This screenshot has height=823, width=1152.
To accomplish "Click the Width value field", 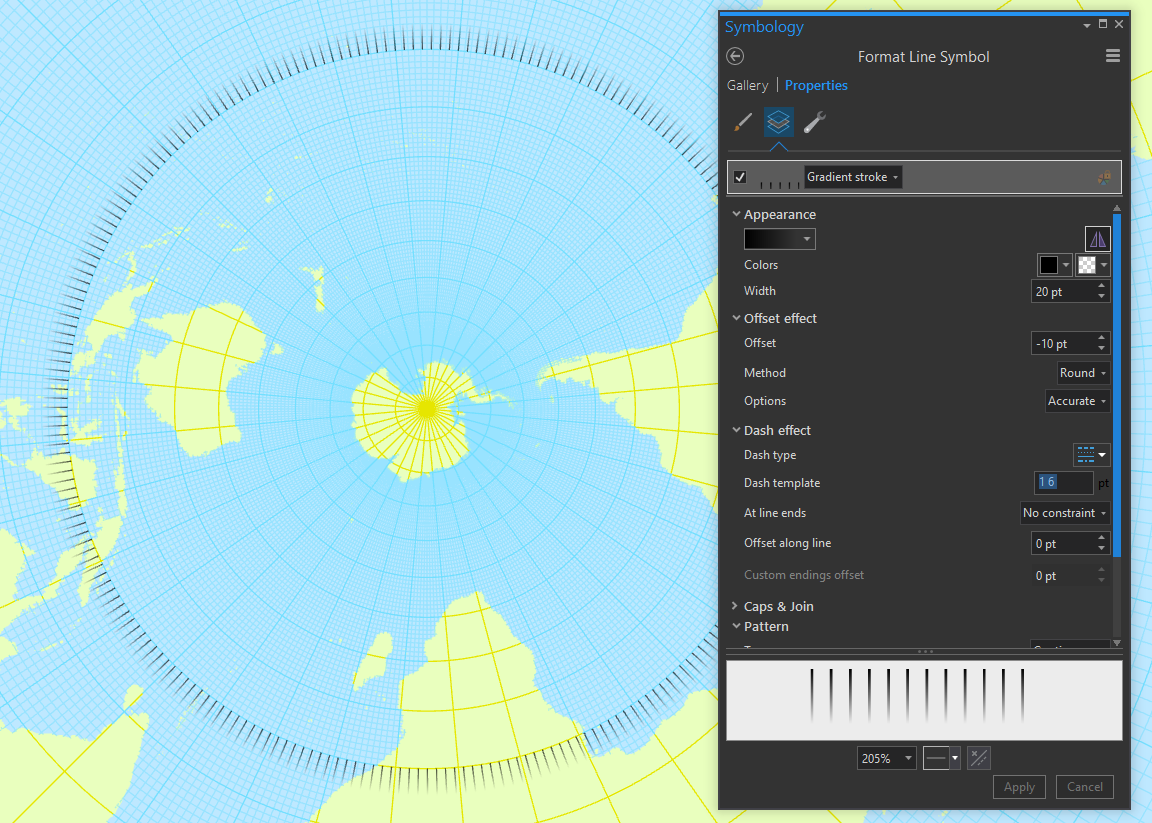I will (x=1063, y=292).
